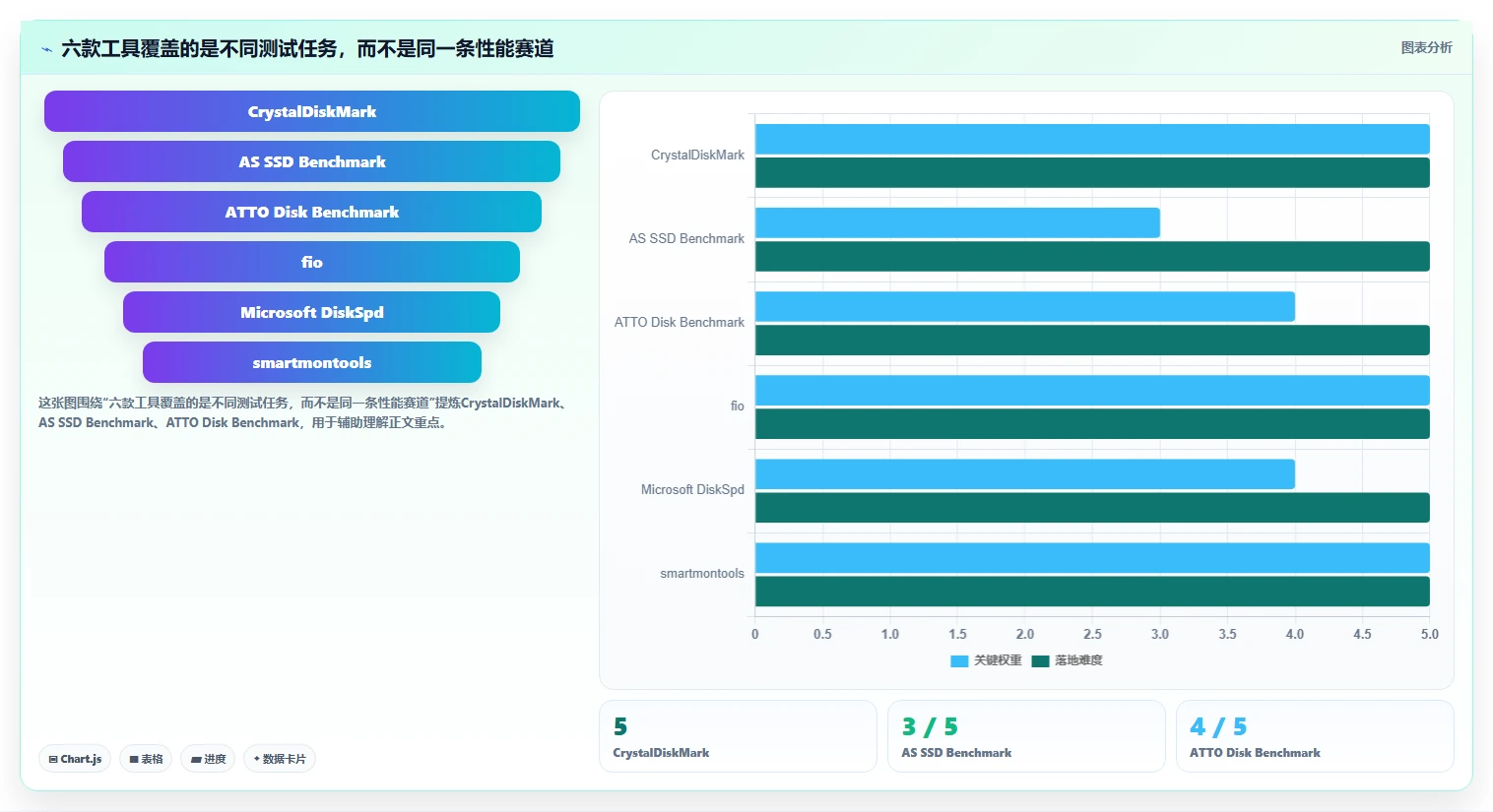Click the x-axis tick value 5.0
Image resolution: width=1493 pixels, height=812 pixels.
tap(1430, 635)
